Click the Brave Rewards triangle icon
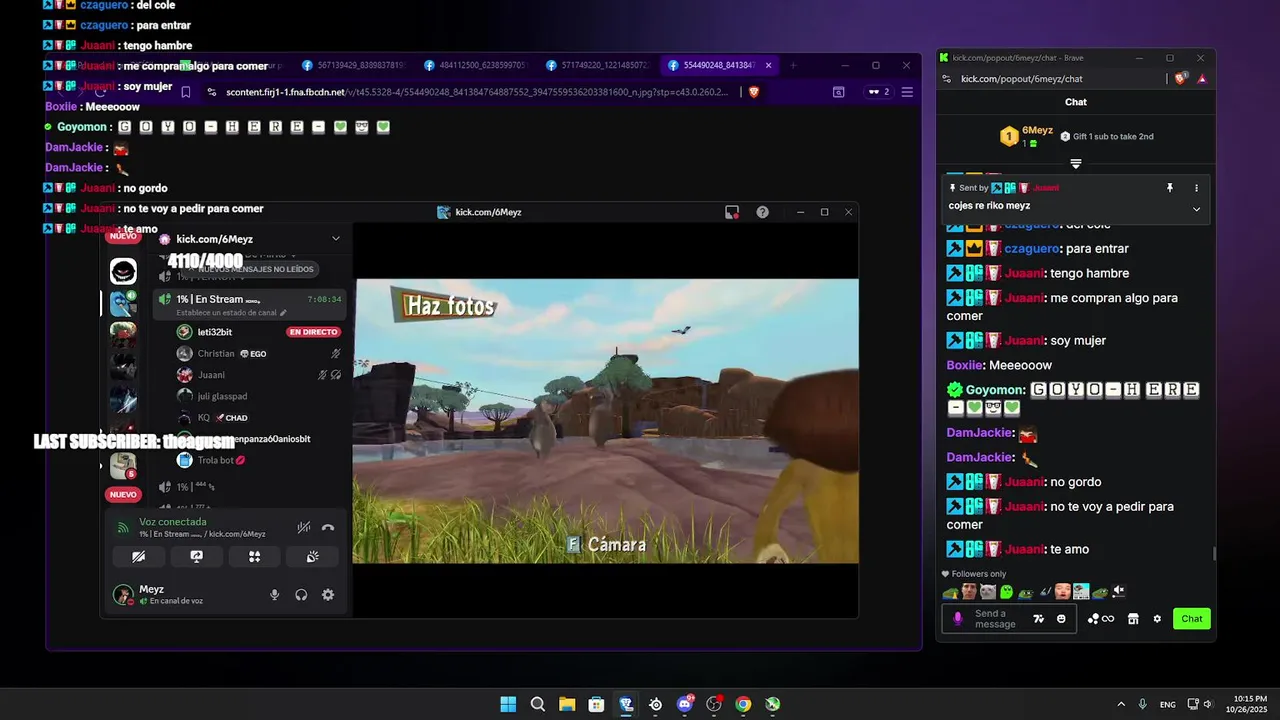1280x720 pixels. (x=1201, y=78)
